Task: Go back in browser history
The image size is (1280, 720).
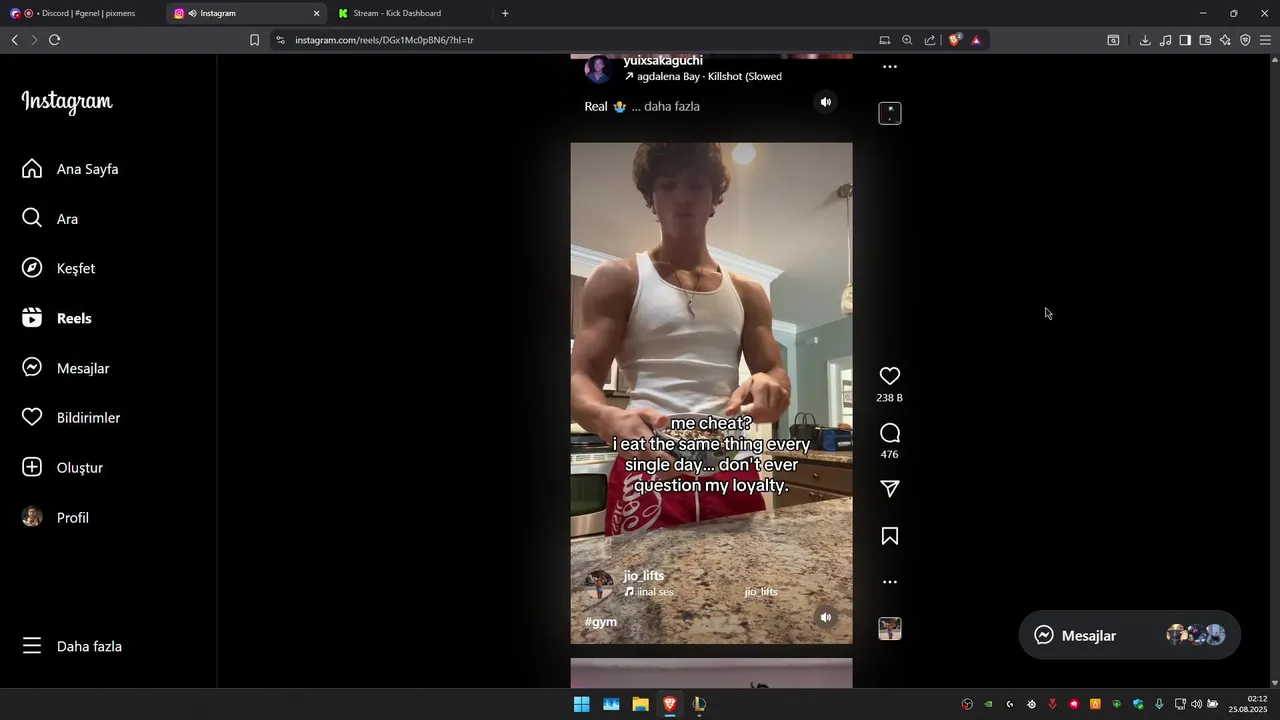Action: 14,40
